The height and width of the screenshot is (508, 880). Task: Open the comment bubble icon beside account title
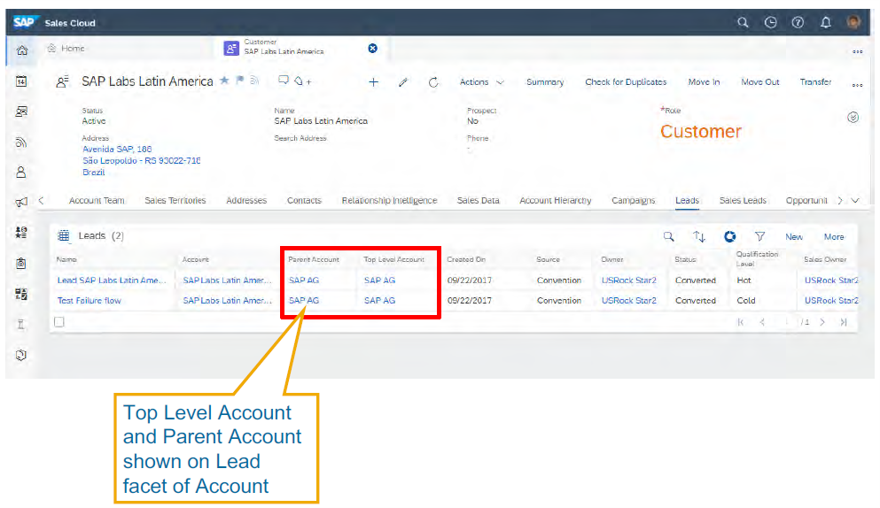pos(283,80)
